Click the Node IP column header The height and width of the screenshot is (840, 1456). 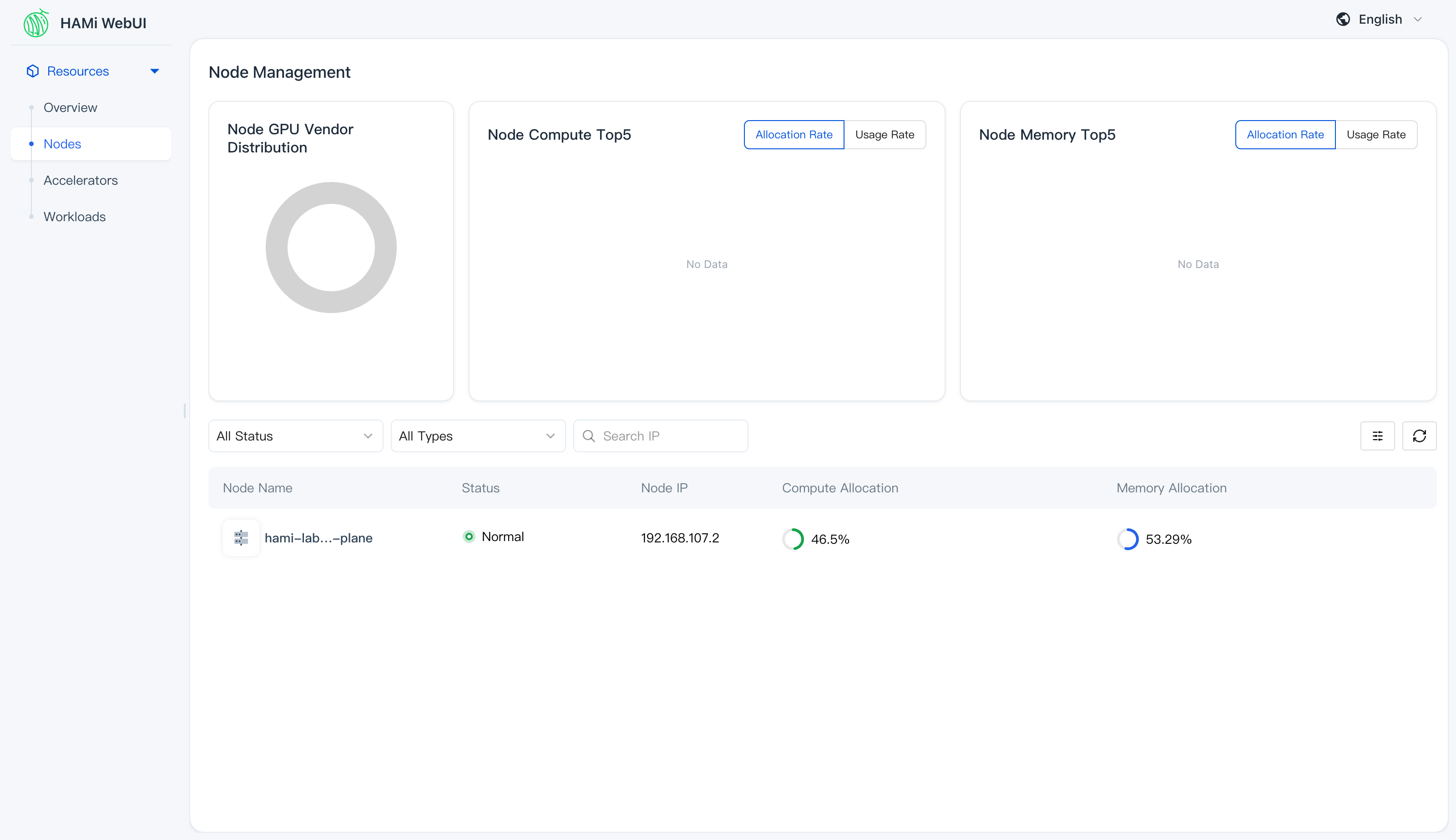[x=664, y=488]
